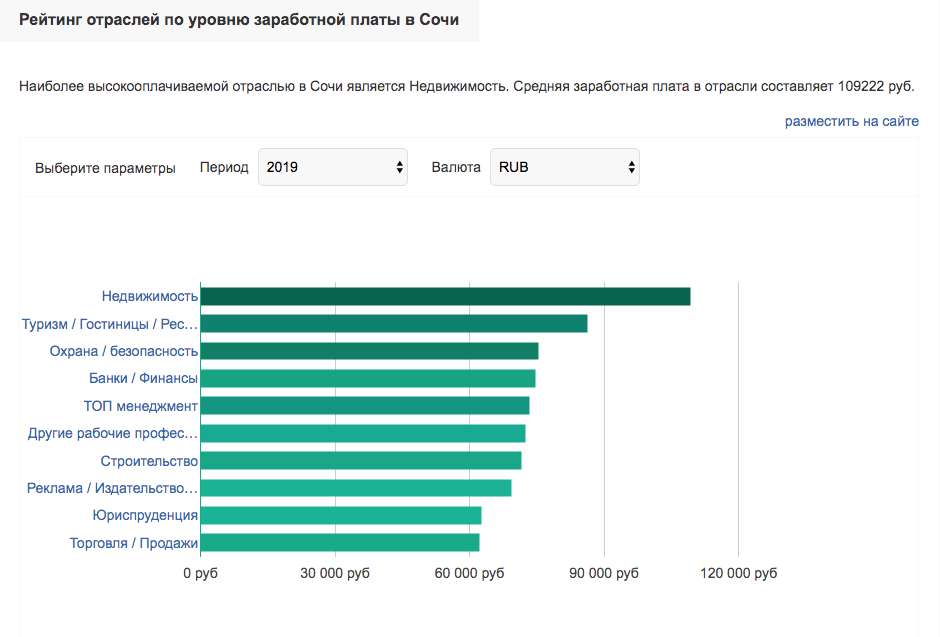940x637 pixels.
Task: Click the 'Период' label
Action: tap(224, 167)
